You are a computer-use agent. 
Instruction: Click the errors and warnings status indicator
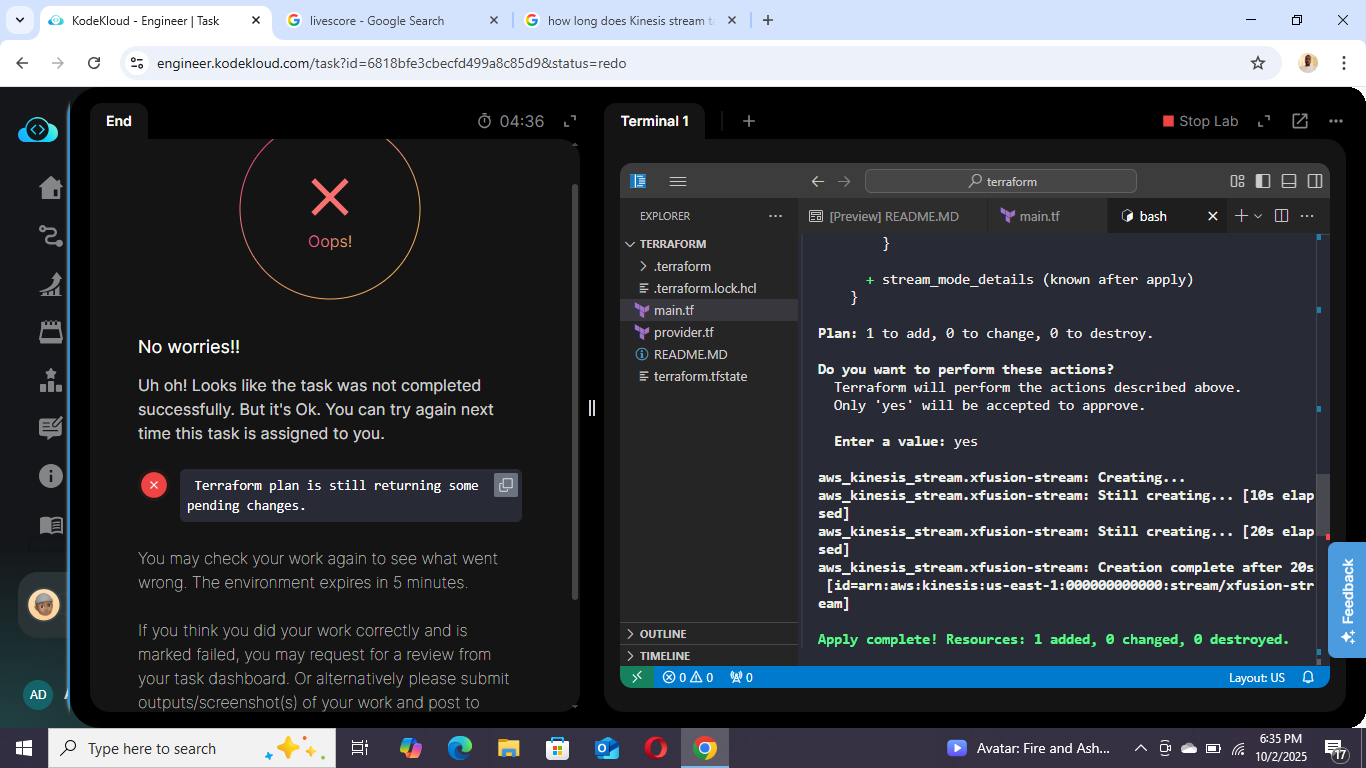(688, 677)
